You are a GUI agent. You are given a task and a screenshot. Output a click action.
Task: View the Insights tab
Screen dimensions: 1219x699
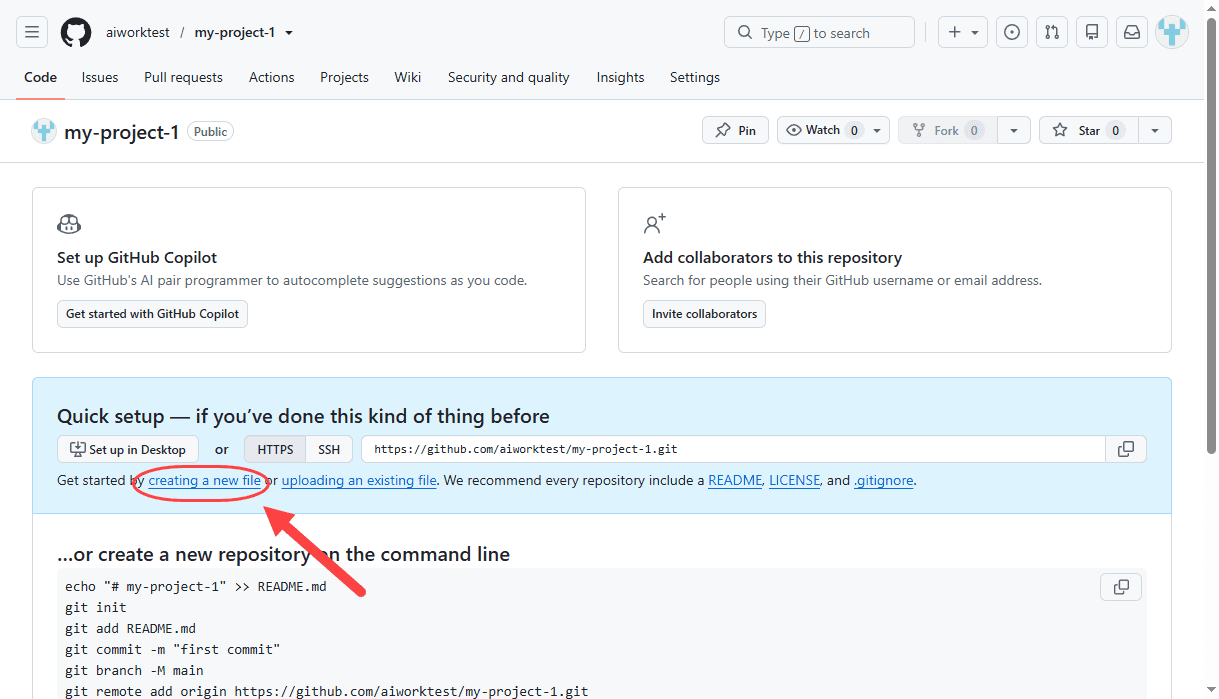(620, 77)
